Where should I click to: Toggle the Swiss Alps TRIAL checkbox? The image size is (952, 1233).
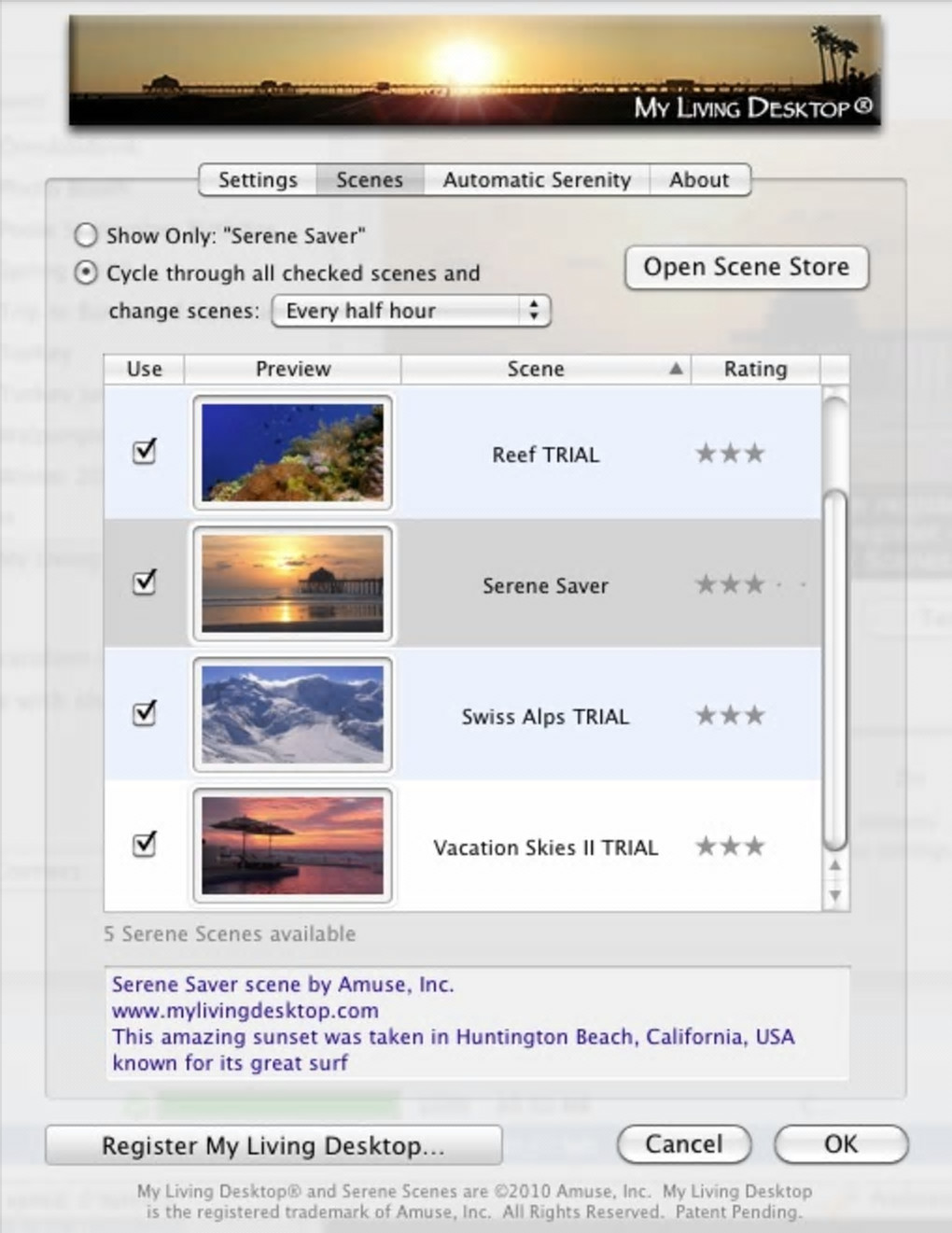145,713
